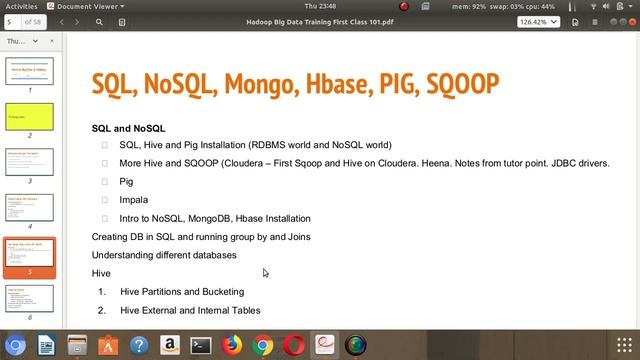Click the slide title 'SQL, NoSQL, Mongo, Hbase, PIG, SQOOP'
The image size is (640, 360).
[295, 84]
